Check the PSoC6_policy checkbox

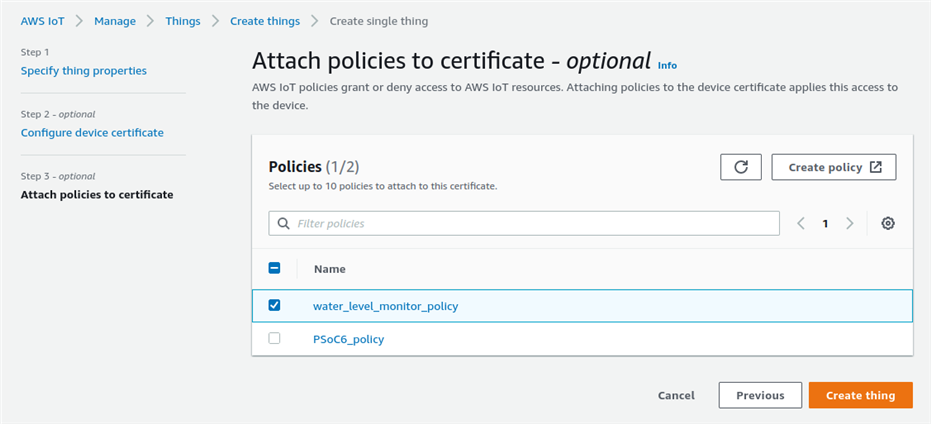pos(275,339)
